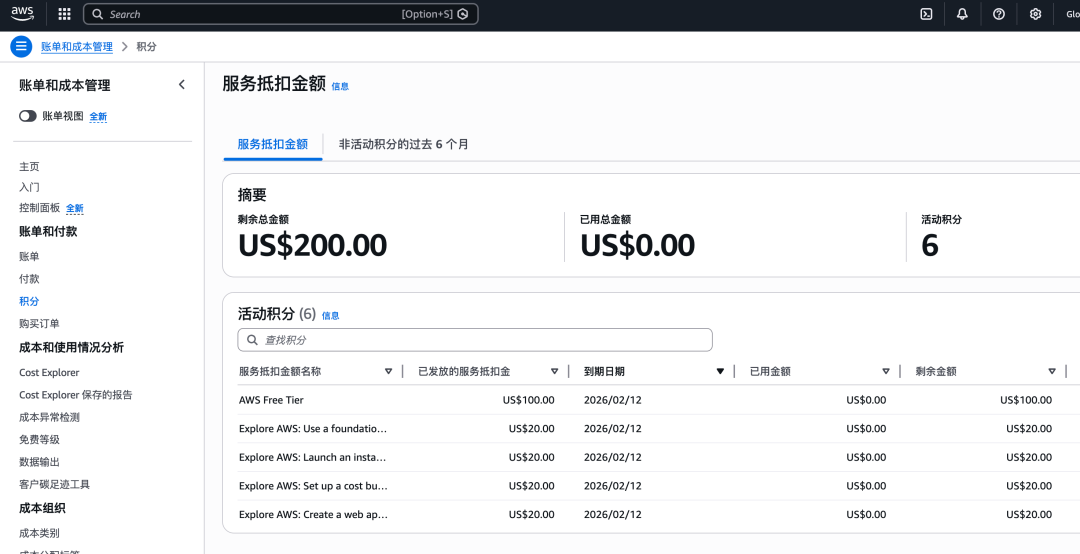This screenshot has height=554, width=1080.
Task: Select 积分 in sidebar
Action: [30, 301]
